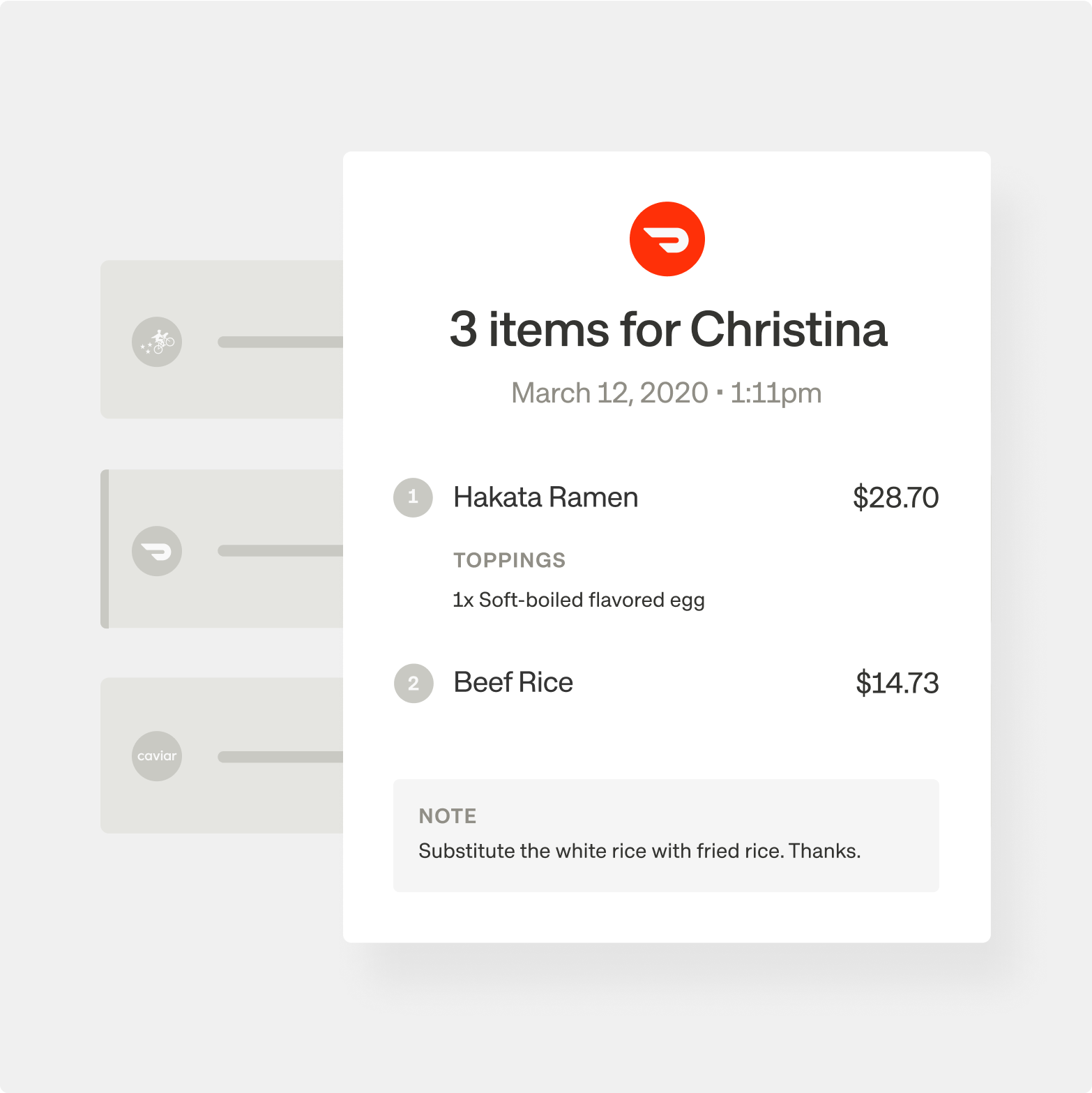1092x1093 pixels.
Task: Click the red DoorDash logo on the order card
Action: coord(667,239)
